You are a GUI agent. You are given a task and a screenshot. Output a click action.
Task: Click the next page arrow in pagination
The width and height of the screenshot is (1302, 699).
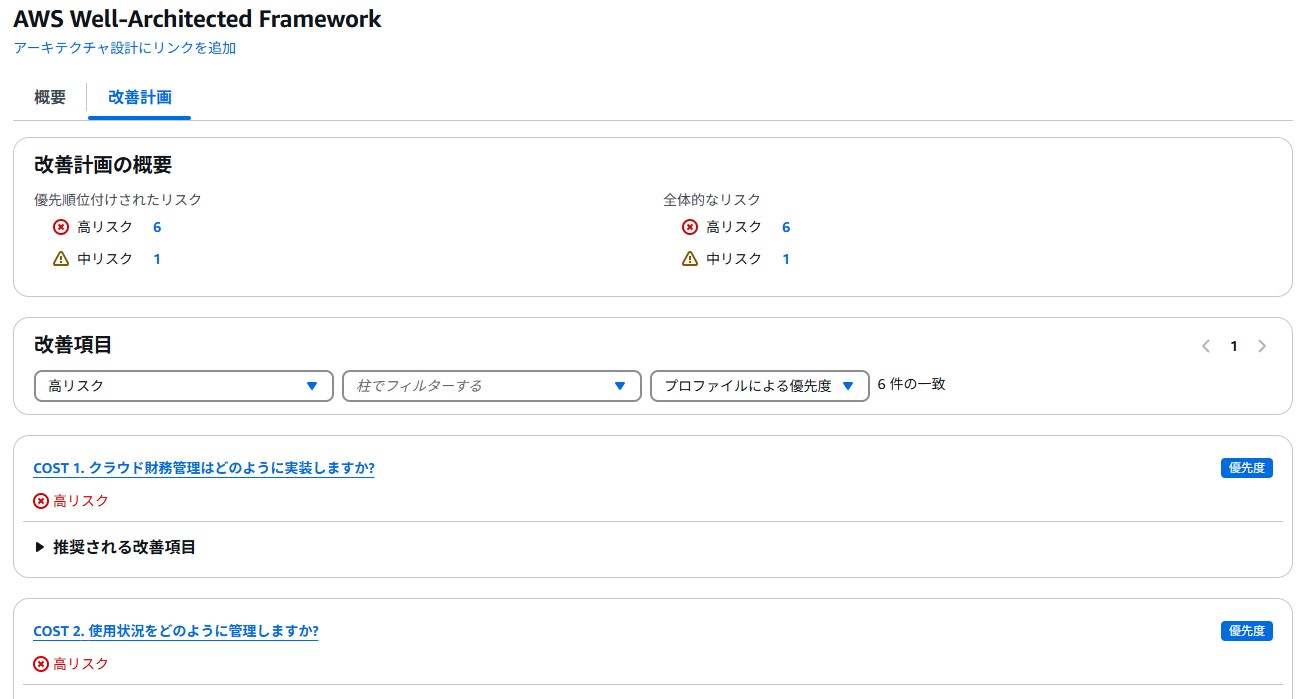click(1262, 346)
